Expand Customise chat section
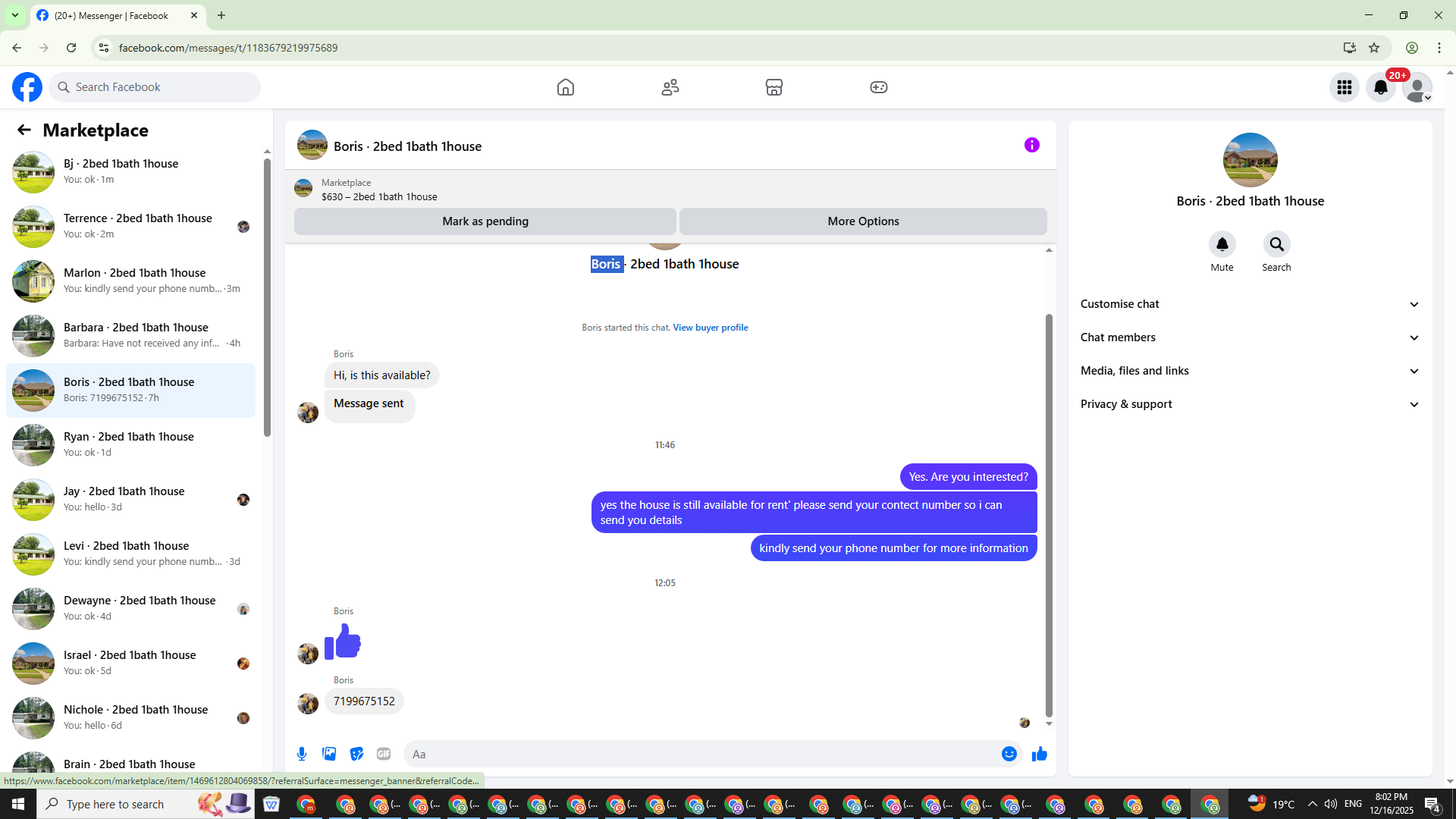Viewport: 1456px width, 819px height. [x=1250, y=304]
